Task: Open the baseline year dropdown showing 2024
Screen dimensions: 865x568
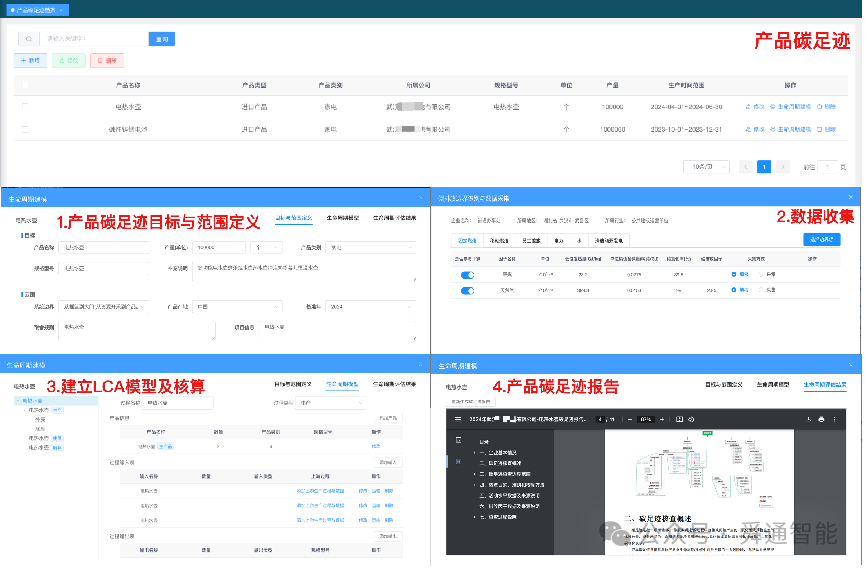Action: (370, 307)
